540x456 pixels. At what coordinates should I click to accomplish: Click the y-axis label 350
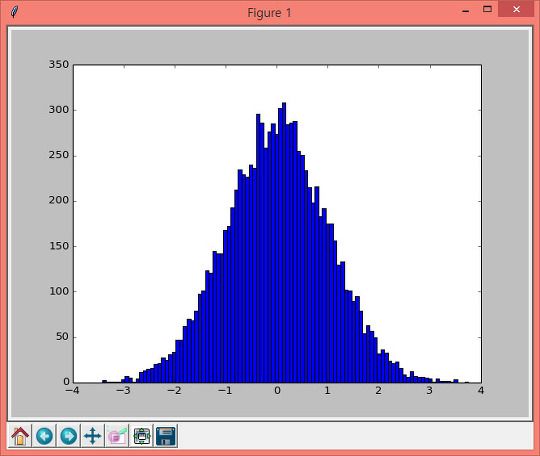click(x=59, y=64)
